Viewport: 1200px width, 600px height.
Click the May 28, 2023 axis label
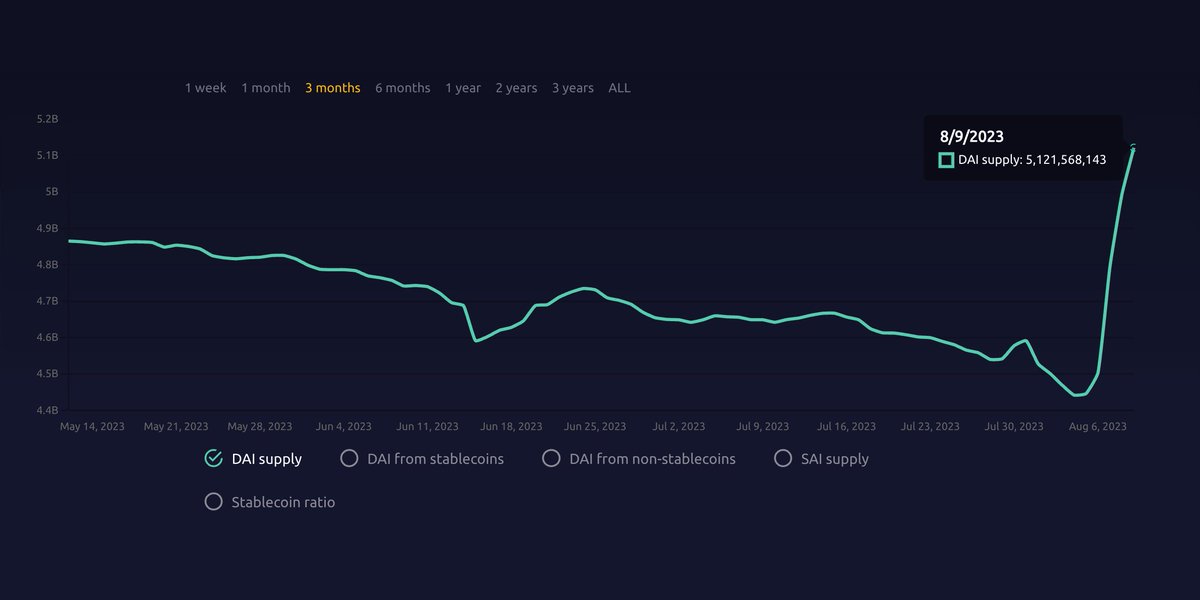260,426
